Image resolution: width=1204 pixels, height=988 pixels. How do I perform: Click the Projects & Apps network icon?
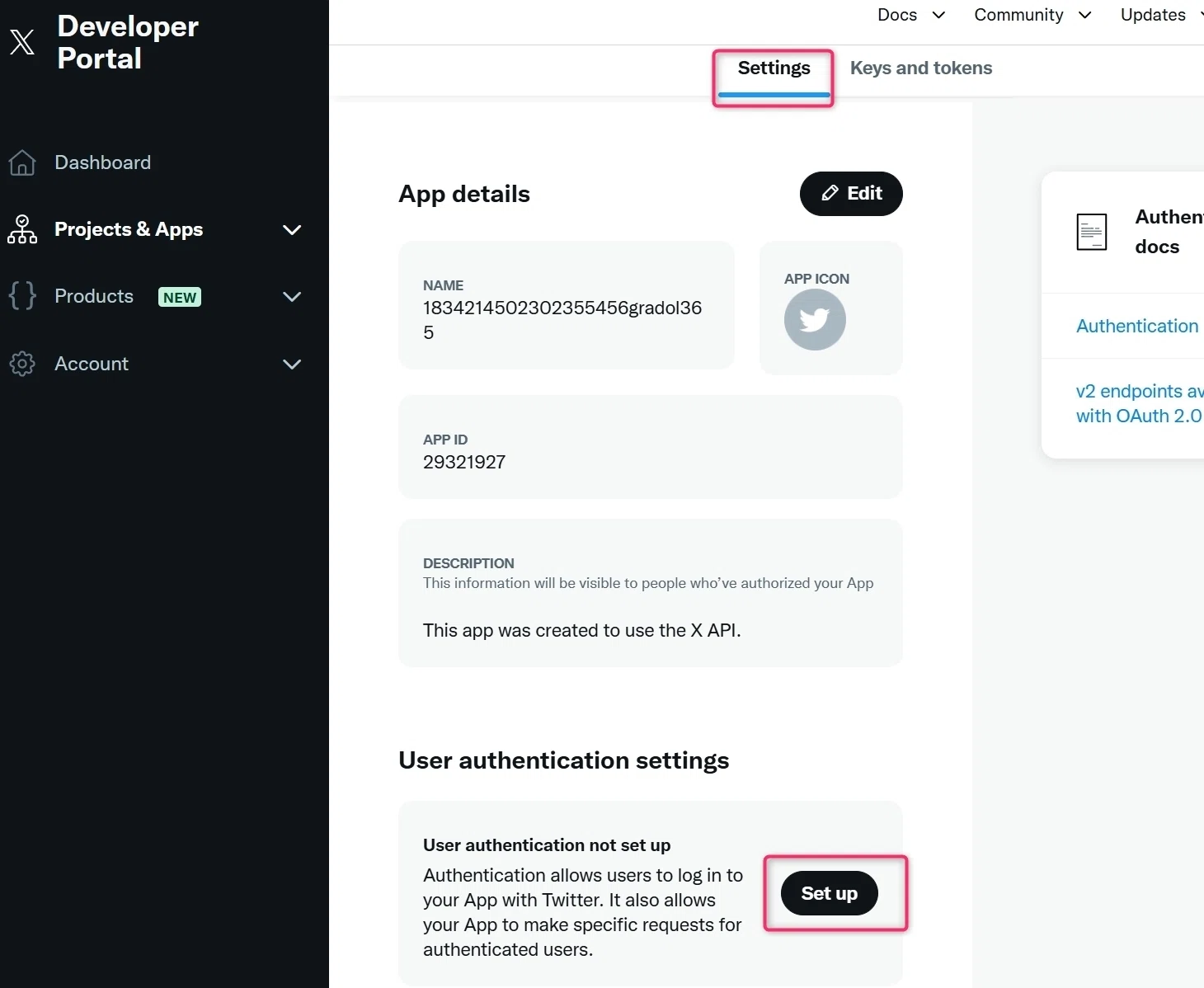point(22,229)
